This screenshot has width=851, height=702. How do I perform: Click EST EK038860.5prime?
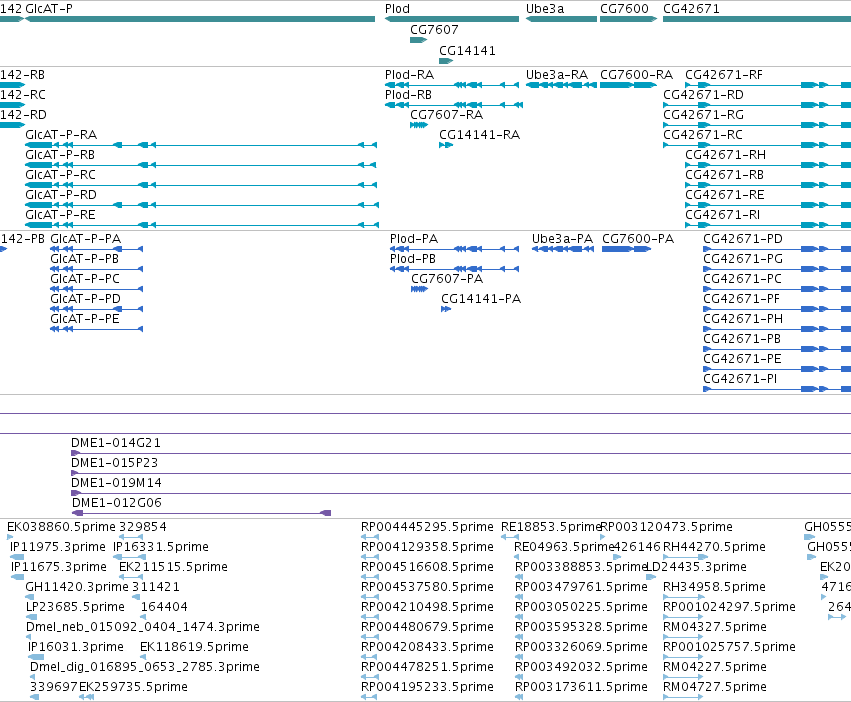[61, 527]
